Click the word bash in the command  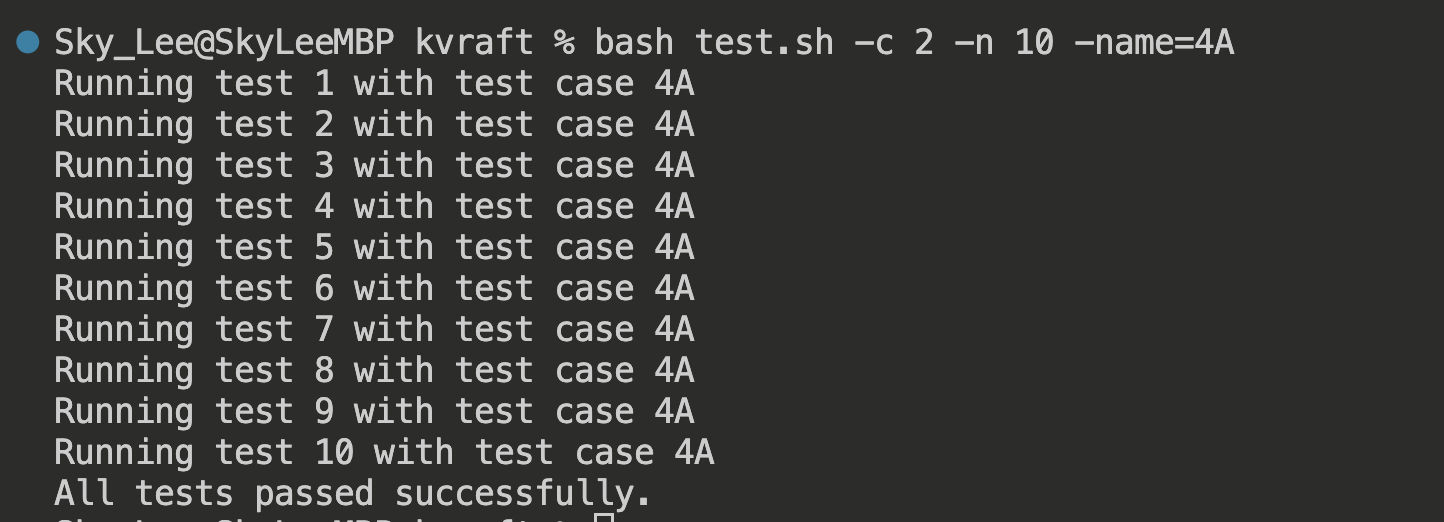coord(634,43)
